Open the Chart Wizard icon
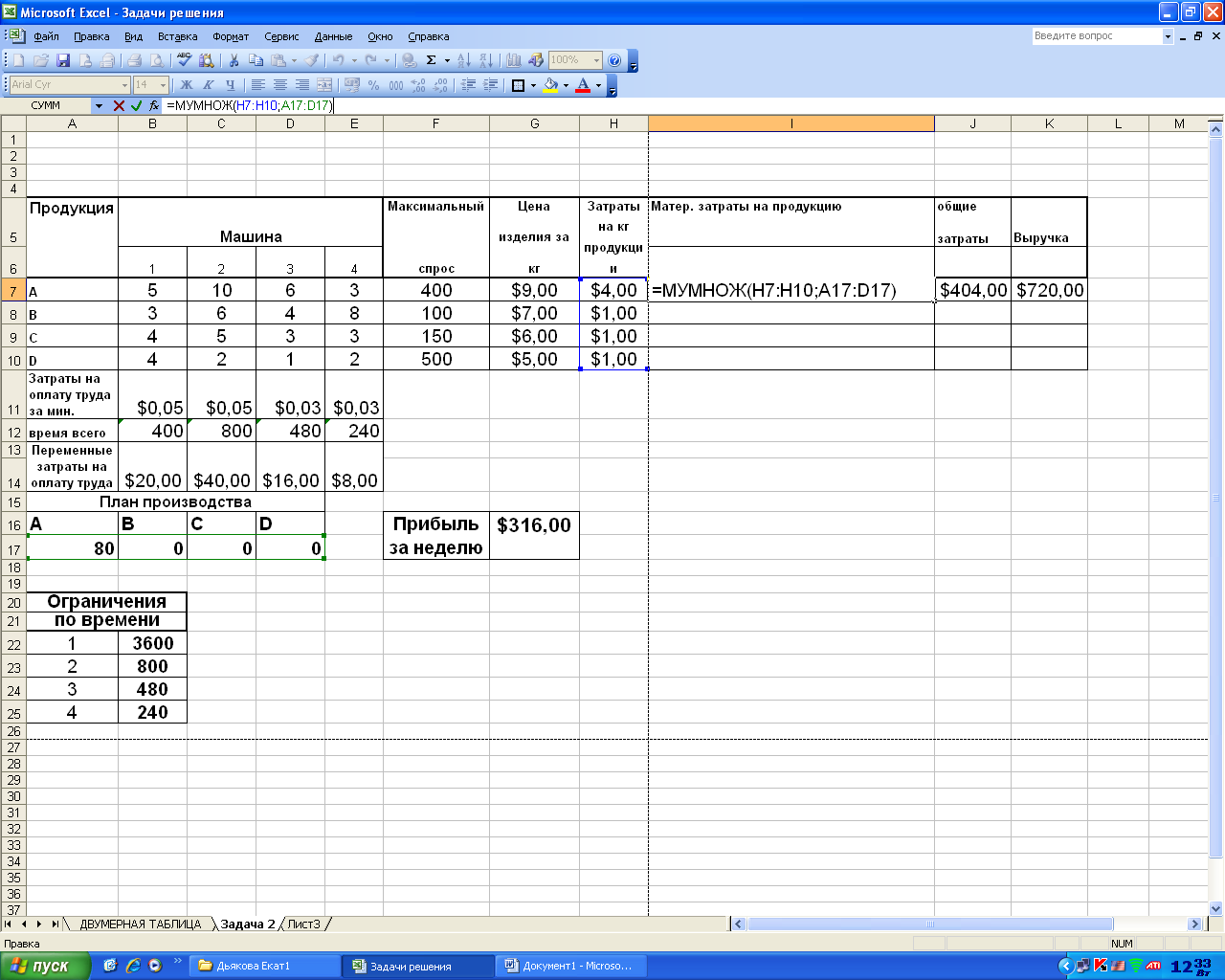Viewport: 1225px width, 980px height. tap(514, 60)
